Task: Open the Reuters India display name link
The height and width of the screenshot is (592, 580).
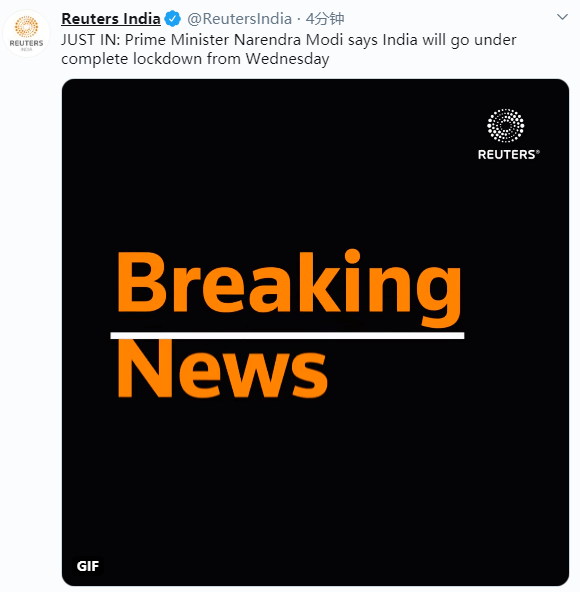Action: click(111, 18)
